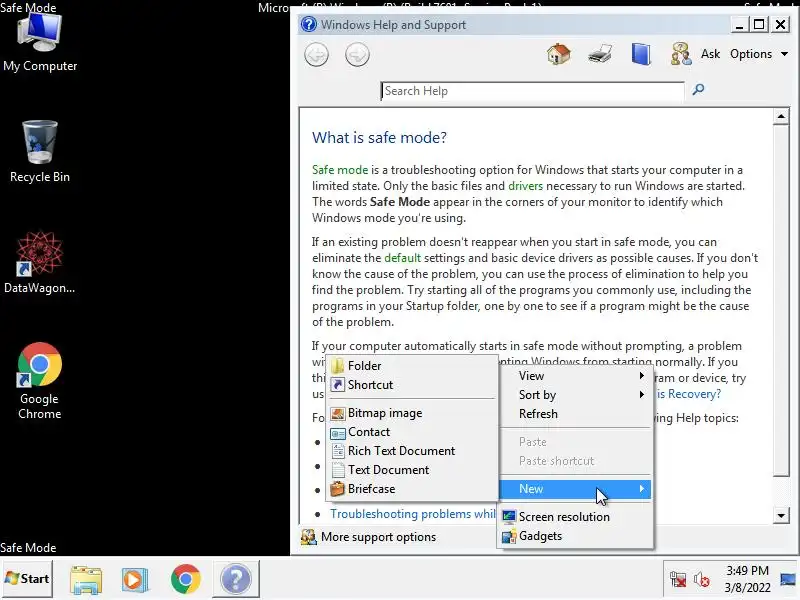Maximize the Help and Support window

pos(759,24)
